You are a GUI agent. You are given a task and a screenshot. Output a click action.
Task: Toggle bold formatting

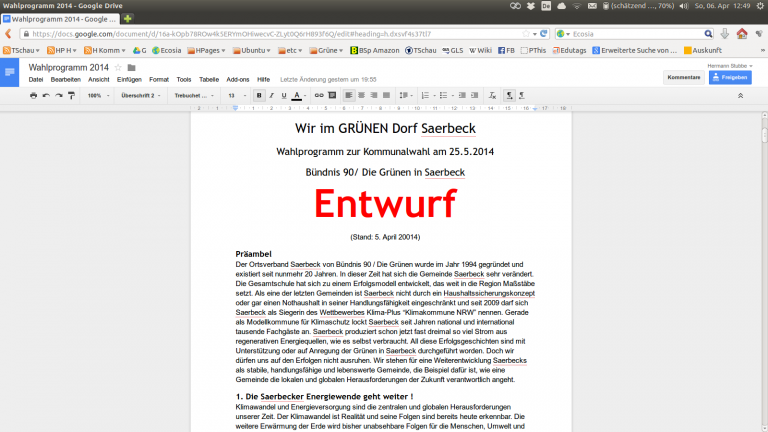pyautogui.click(x=259, y=96)
